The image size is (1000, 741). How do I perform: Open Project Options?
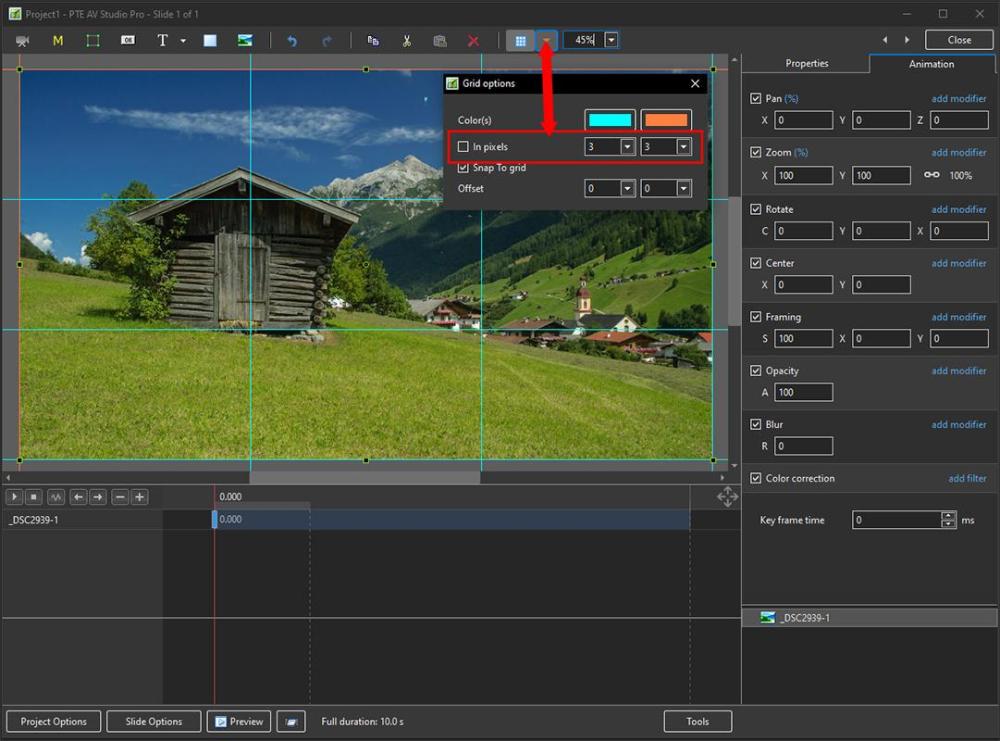54,721
